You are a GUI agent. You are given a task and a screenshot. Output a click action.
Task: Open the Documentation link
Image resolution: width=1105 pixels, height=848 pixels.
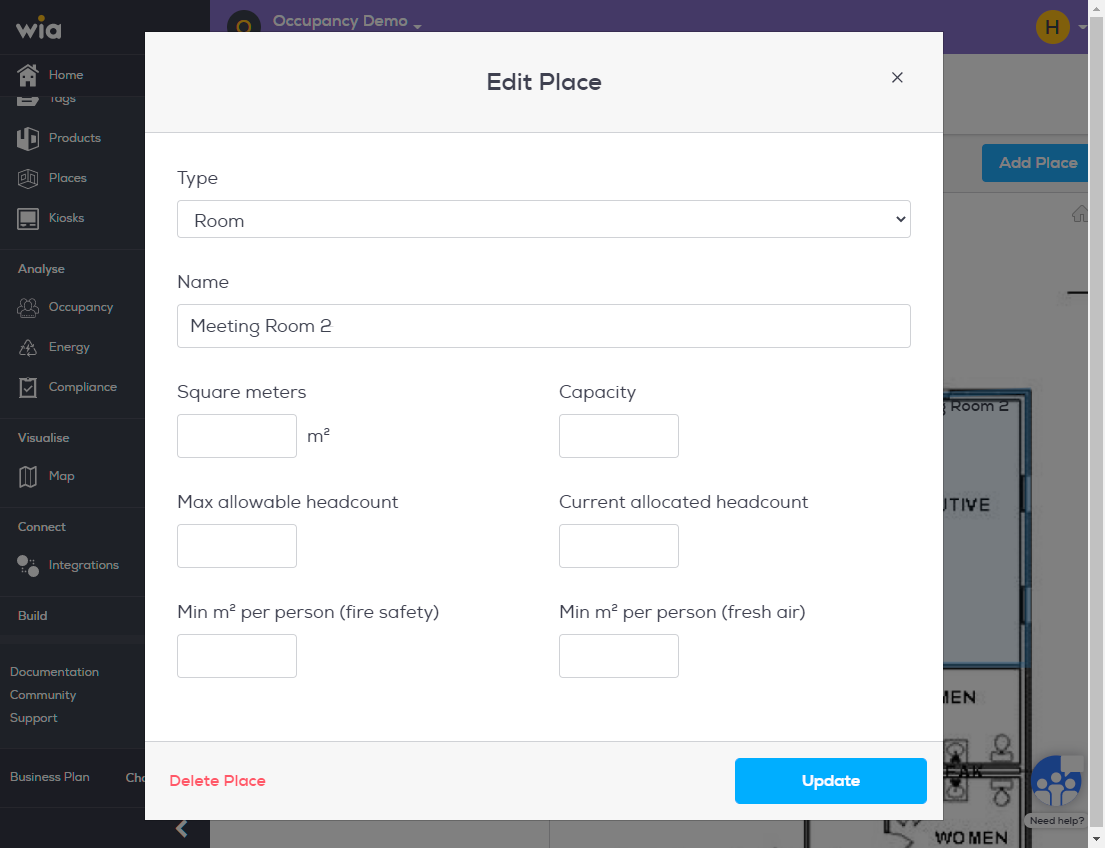[54, 672]
